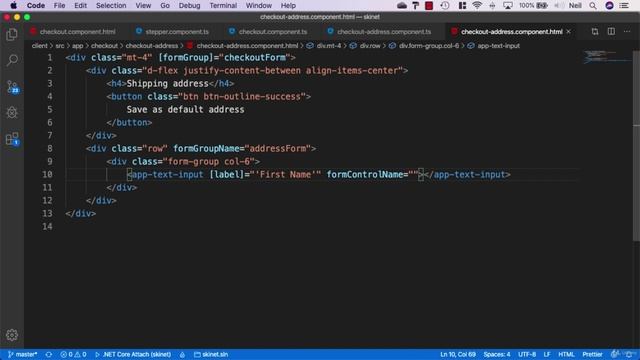The height and width of the screenshot is (360, 640).
Task: Change the UTF-8 file encoding
Action: click(x=527, y=354)
